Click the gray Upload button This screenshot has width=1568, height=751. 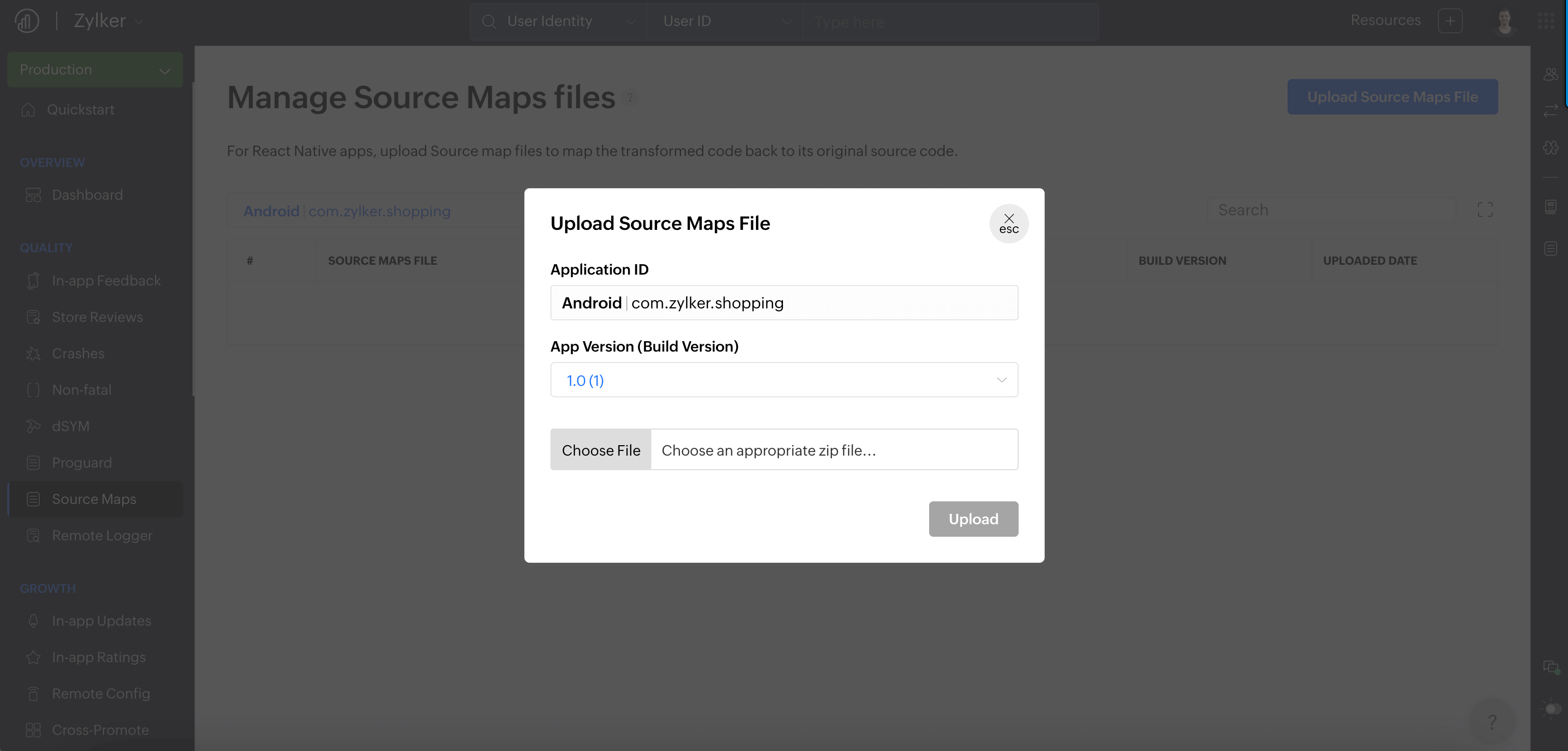click(973, 519)
